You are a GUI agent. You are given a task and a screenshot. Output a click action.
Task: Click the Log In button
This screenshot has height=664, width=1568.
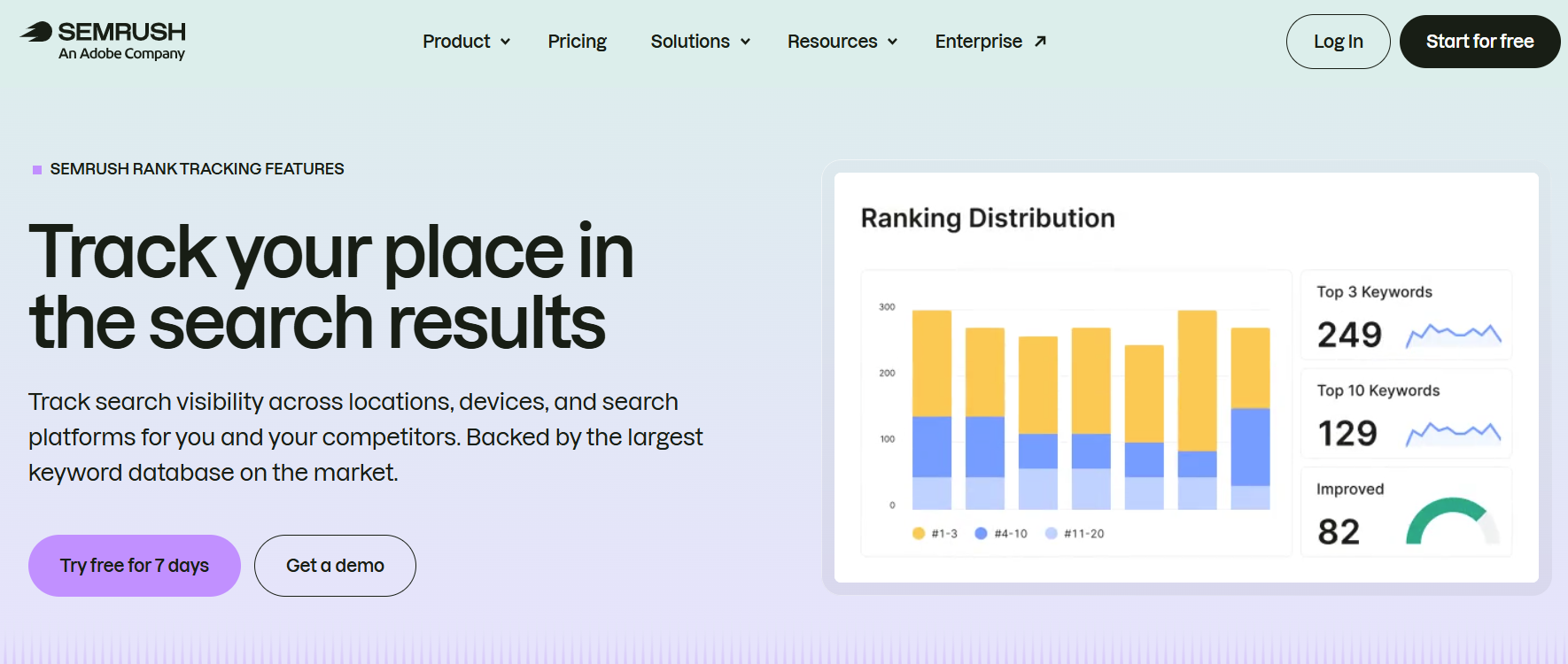1339,42
